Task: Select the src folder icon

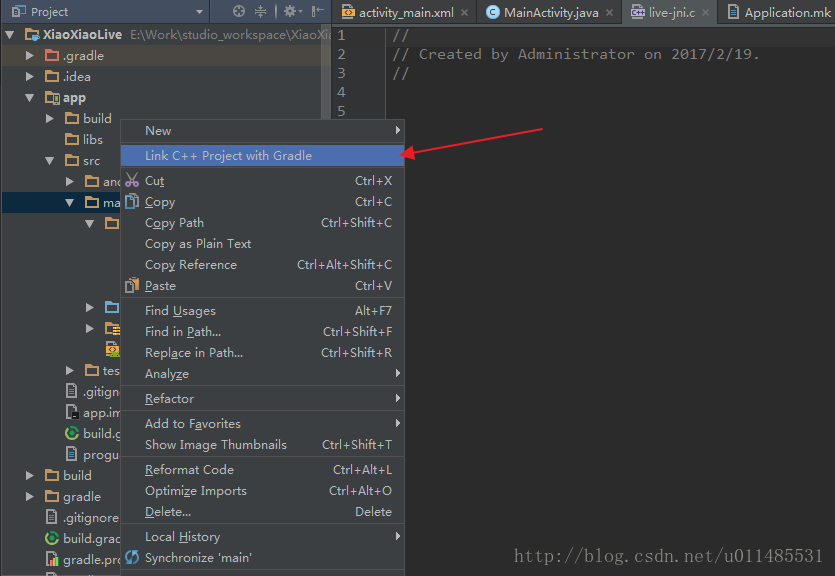Action: click(x=72, y=160)
